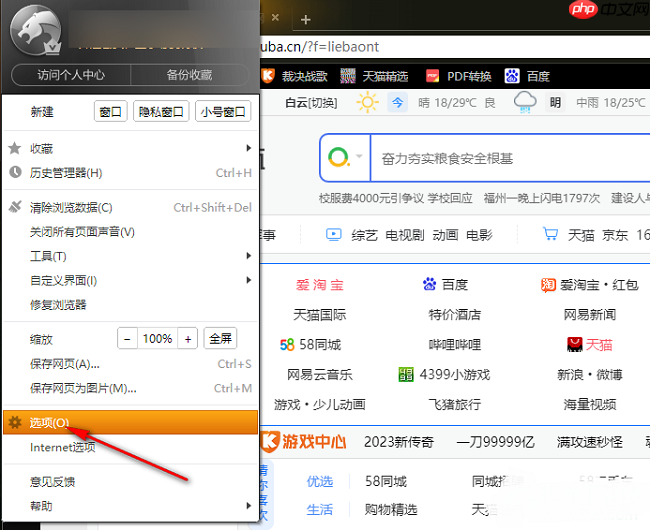Decrease zoom with minus button
Screen dimensions: 650x530
coord(128,339)
